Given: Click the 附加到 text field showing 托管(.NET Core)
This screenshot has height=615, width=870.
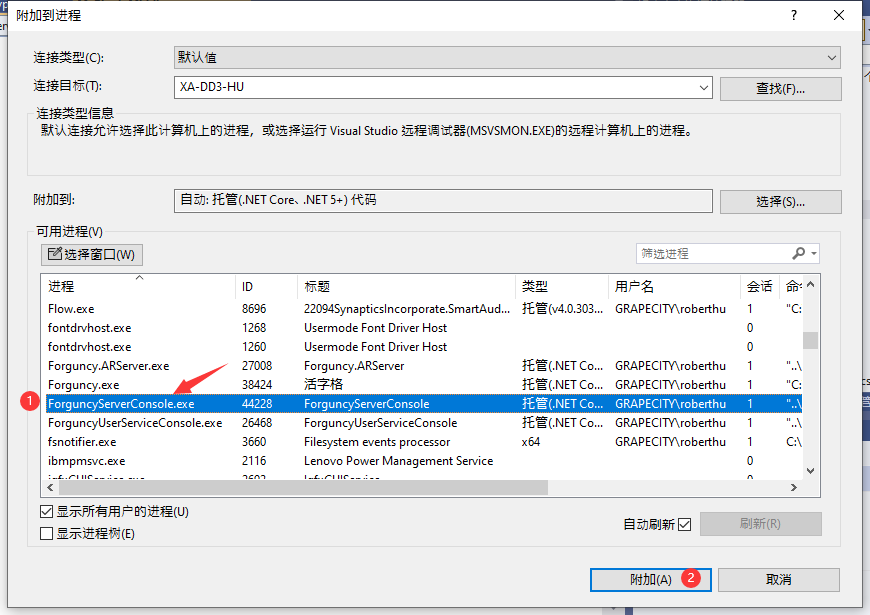Looking at the screenshot, I should click(x=443, y=201).
